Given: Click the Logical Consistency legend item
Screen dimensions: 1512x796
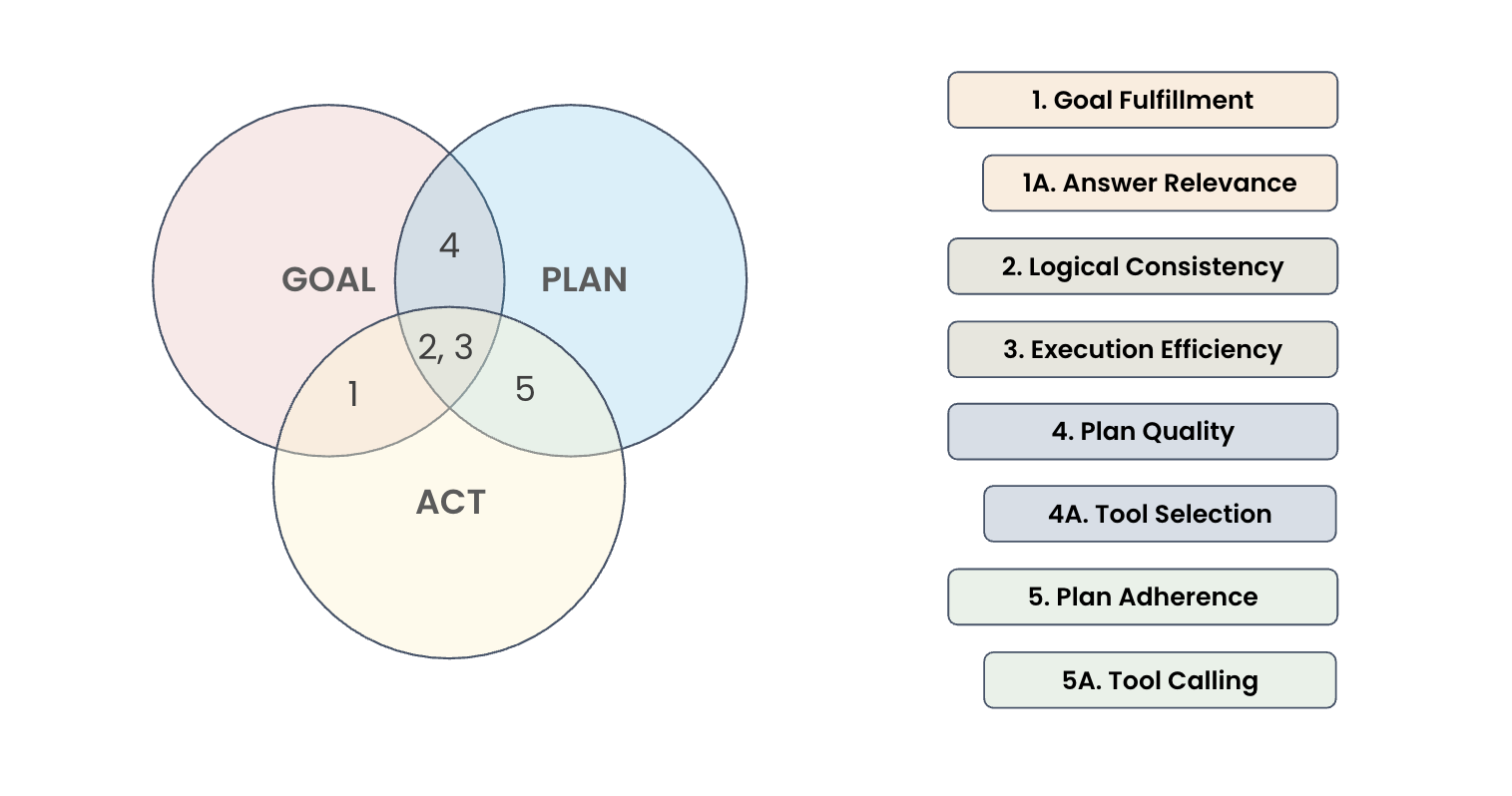Looking at the screenshot, I should click(1142, 266).
